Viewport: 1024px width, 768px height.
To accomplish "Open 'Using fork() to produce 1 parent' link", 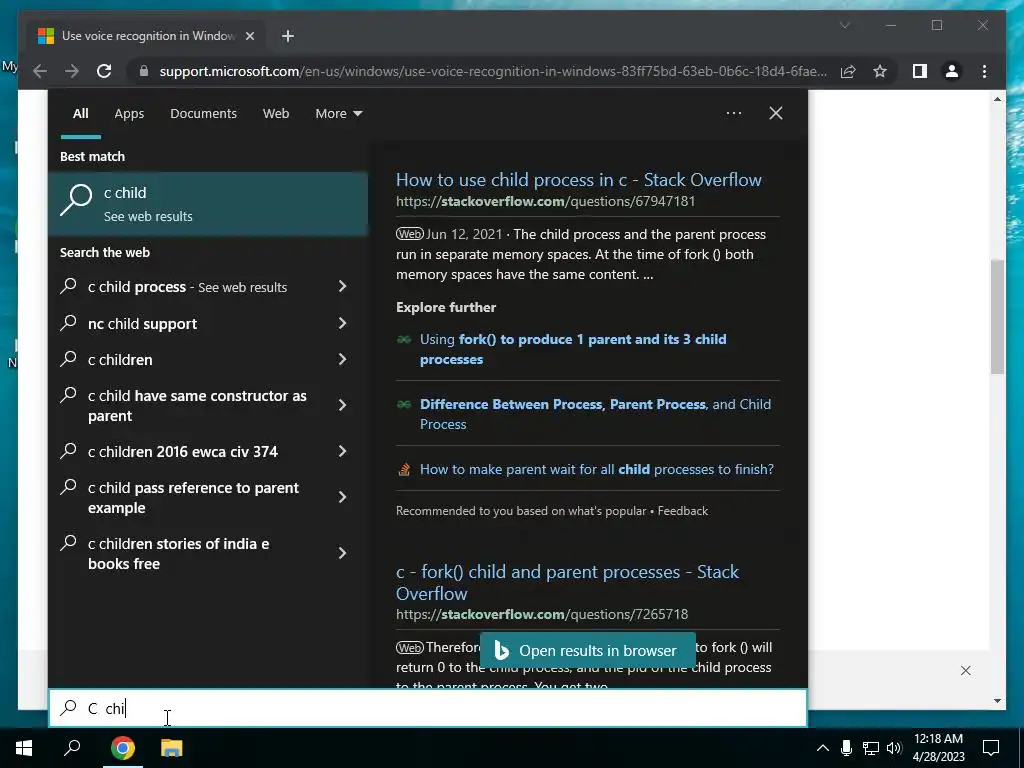I will coord(573,349).
